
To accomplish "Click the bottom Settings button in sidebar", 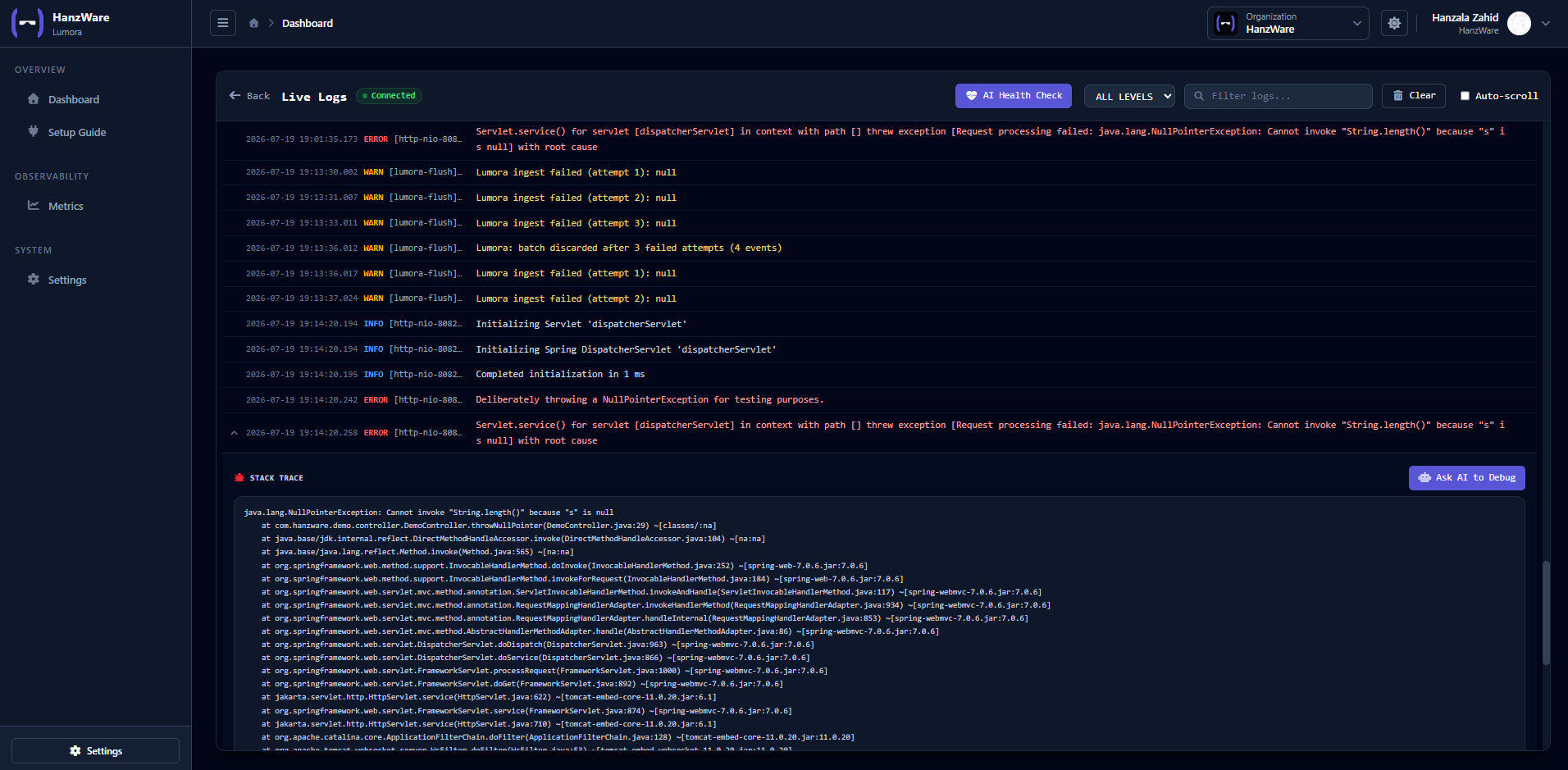I will 95,750.
